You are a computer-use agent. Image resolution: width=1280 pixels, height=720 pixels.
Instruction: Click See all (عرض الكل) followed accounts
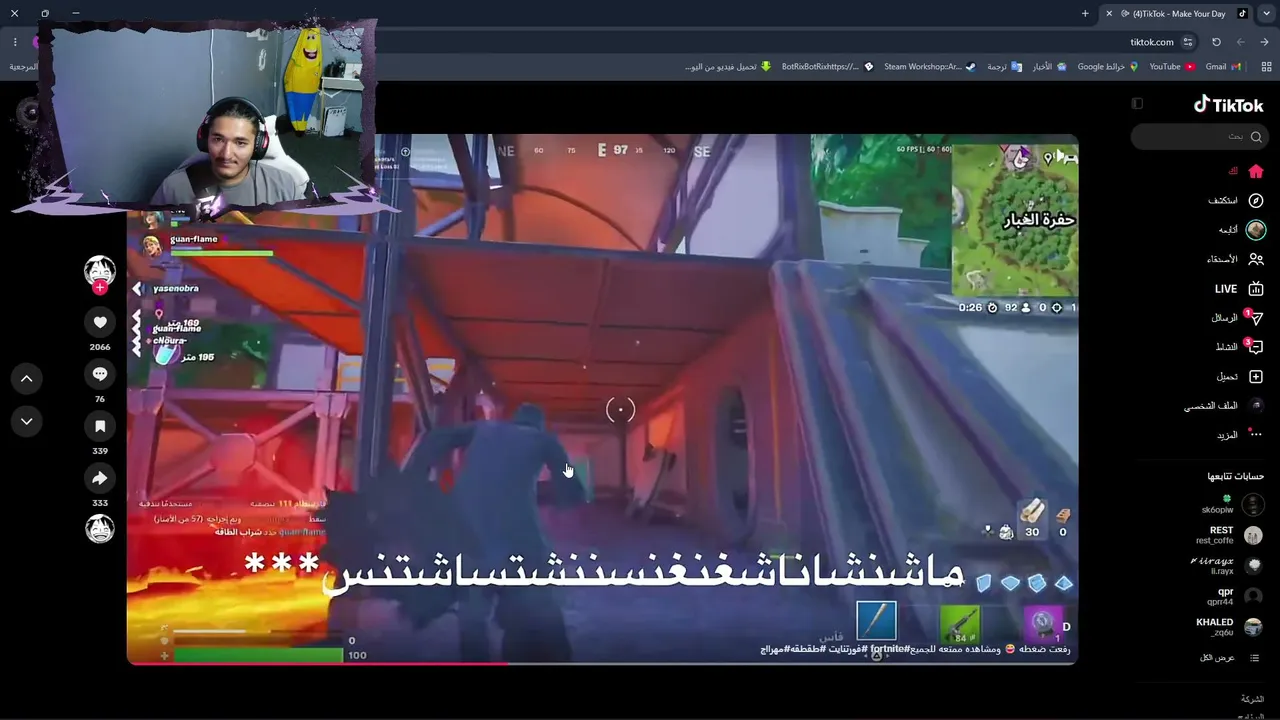click(x=1229, y=658)
